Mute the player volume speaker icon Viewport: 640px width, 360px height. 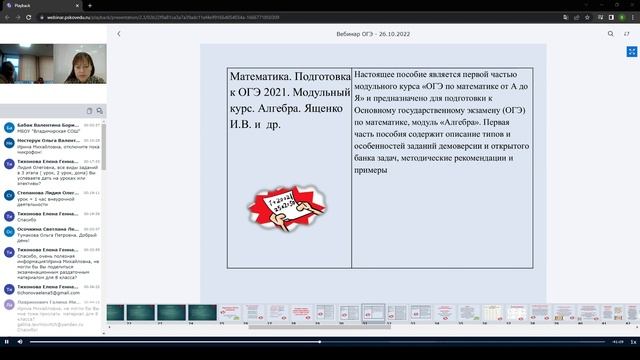pos(20,342)
